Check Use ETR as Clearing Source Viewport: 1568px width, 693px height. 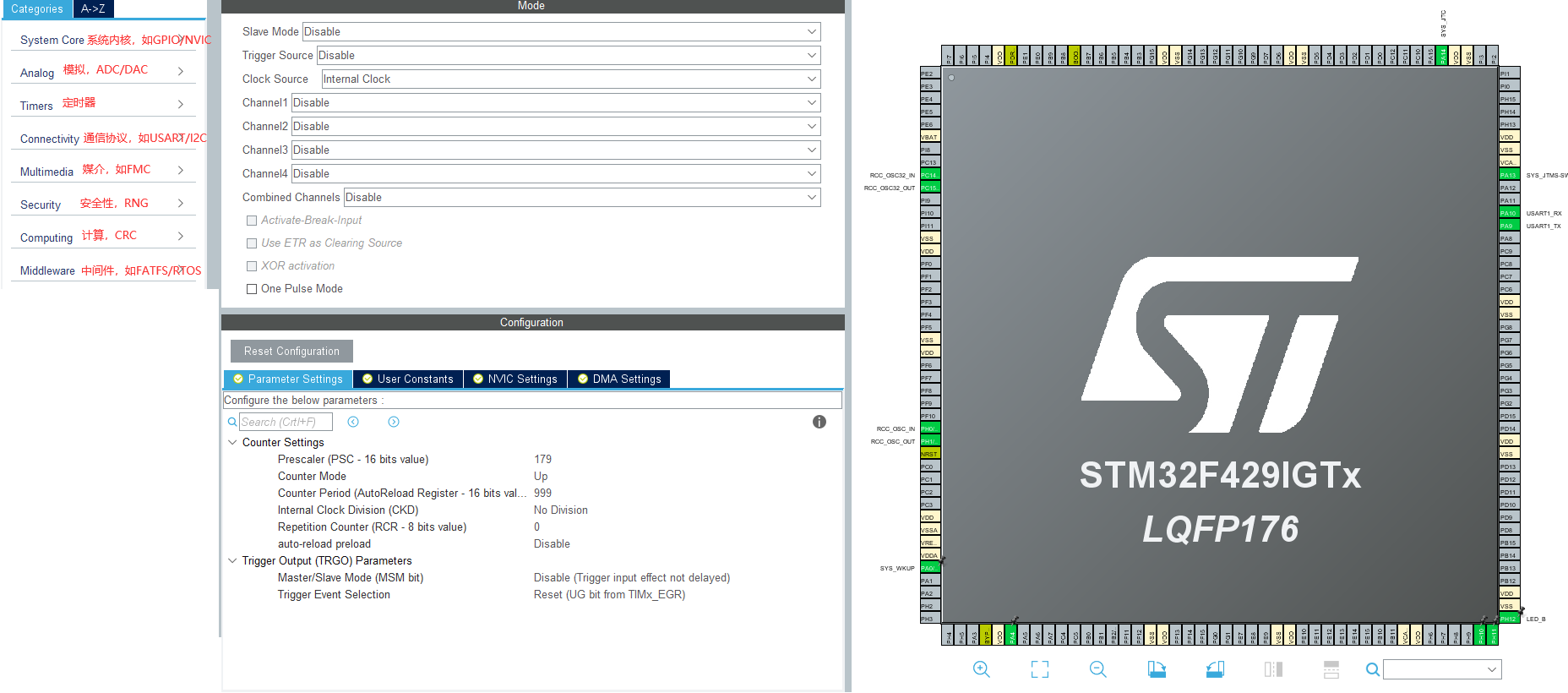[x=252, y=243]
